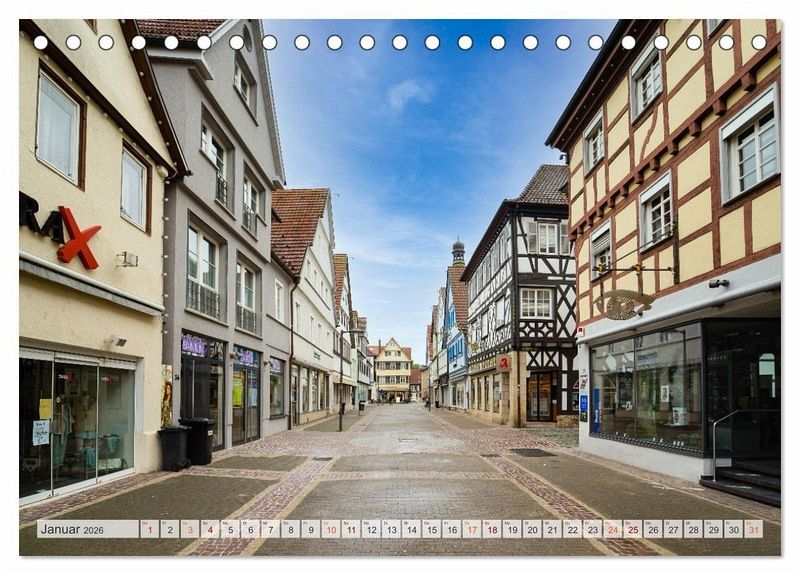This screenshot has height=575, width=800.
Task: Select day 4 in calendar strip
Action: coord(210,529)
